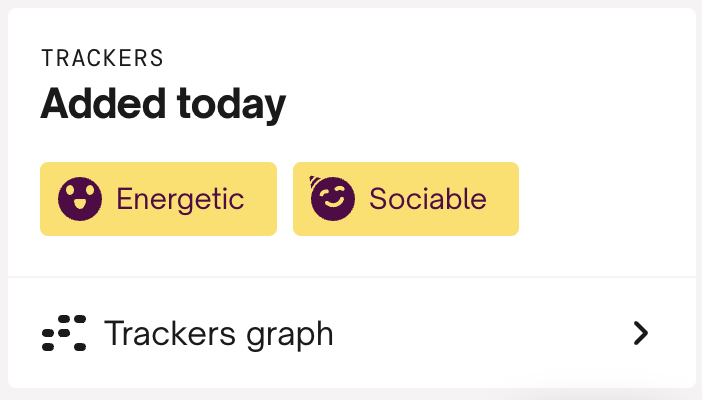702x400 pixels.
Task: Open Trackers graph using the right chevron
Action: 641,333
